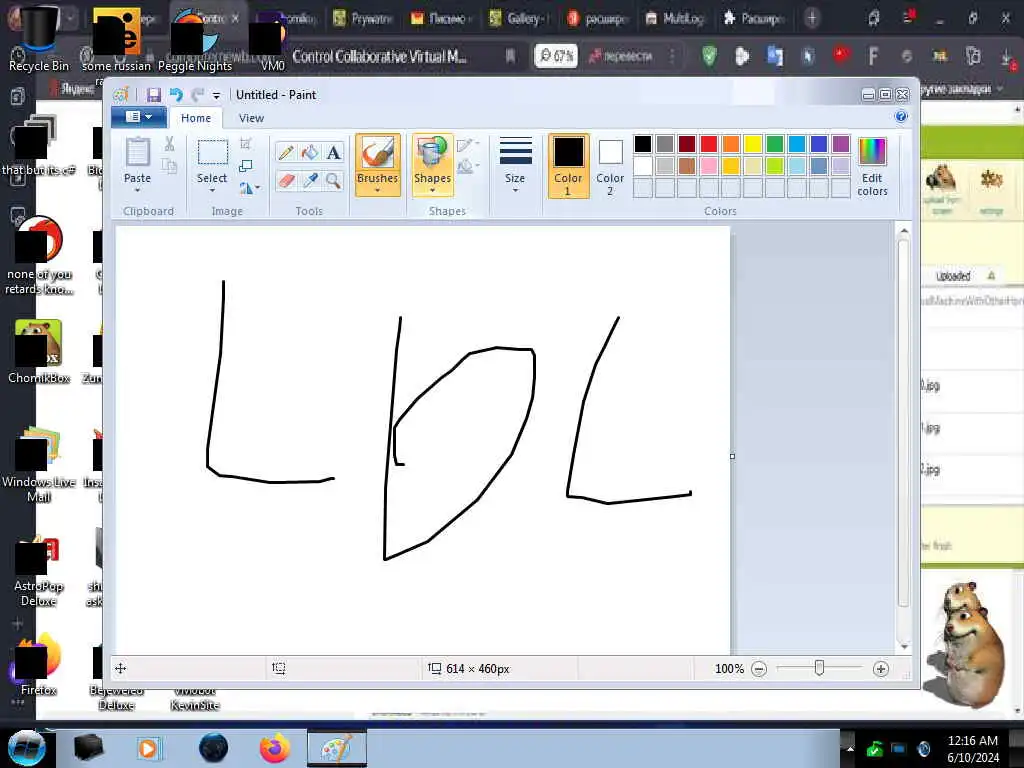Click the Crop icon in Image group
Image resolution: width=1024 pixels, height=768 pixels.
(x=246, y=144)
